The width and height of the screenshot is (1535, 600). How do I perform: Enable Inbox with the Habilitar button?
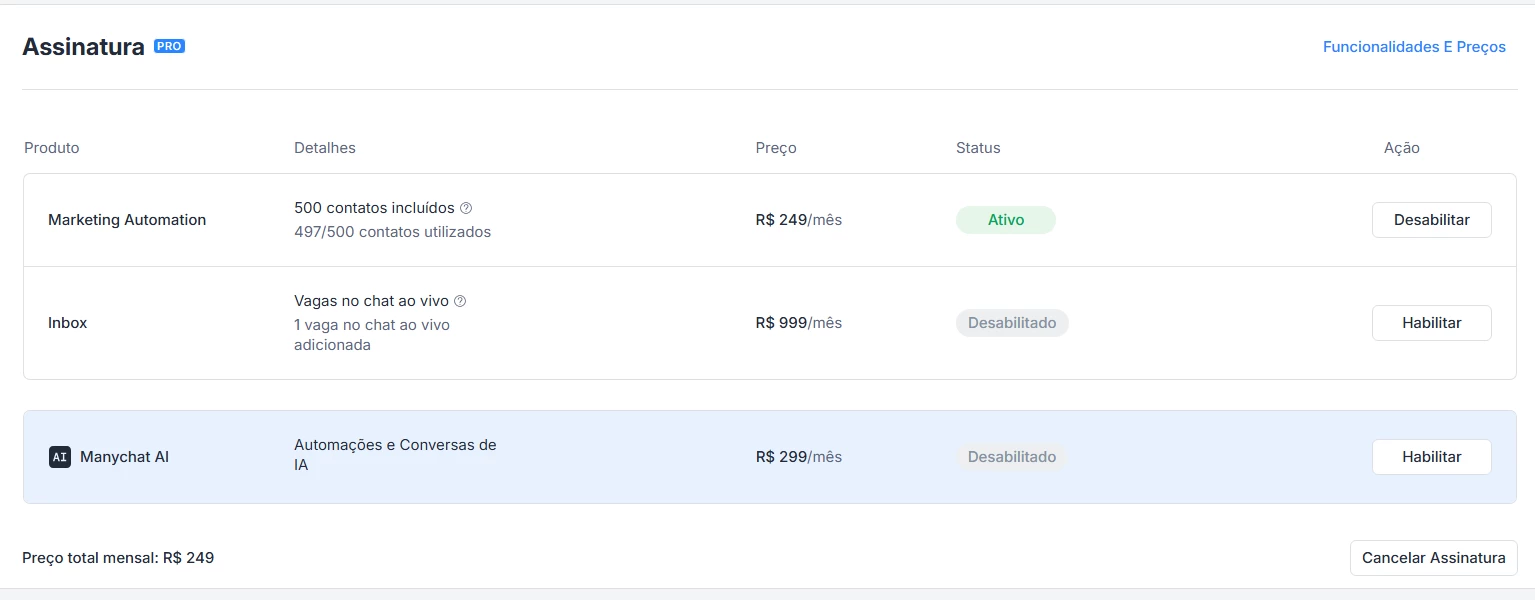coord(1431,323)
